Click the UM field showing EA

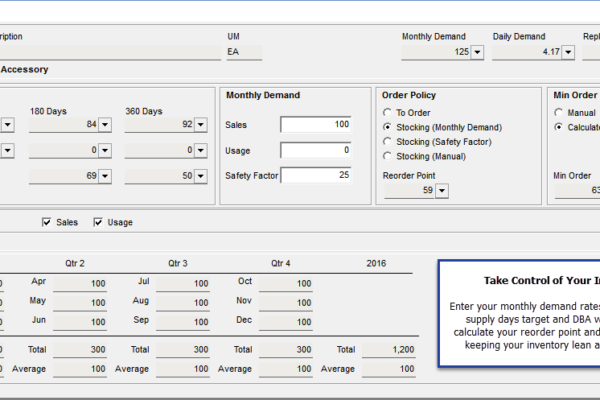244,52
